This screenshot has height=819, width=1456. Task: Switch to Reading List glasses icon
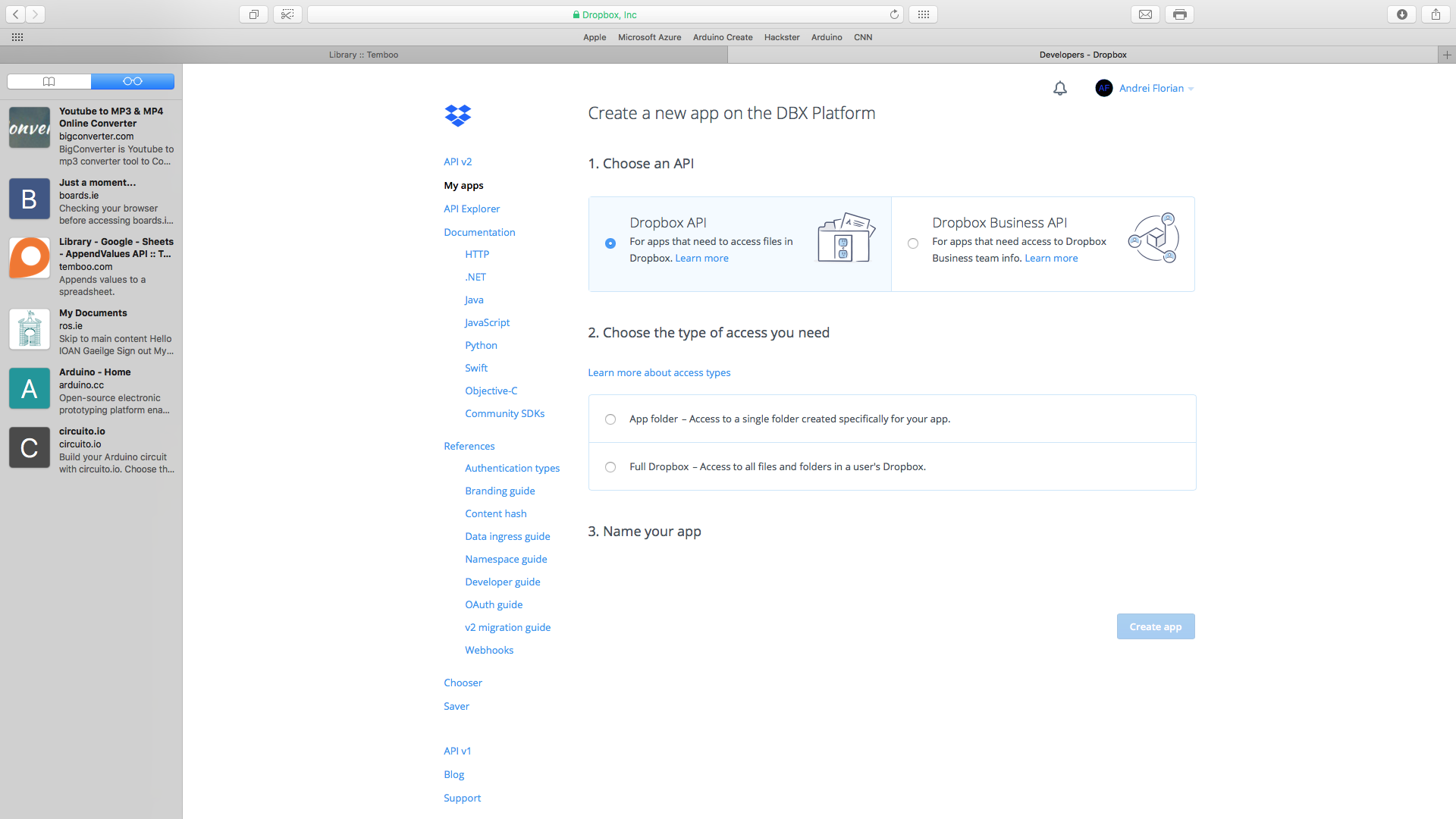tap(133, 81)
